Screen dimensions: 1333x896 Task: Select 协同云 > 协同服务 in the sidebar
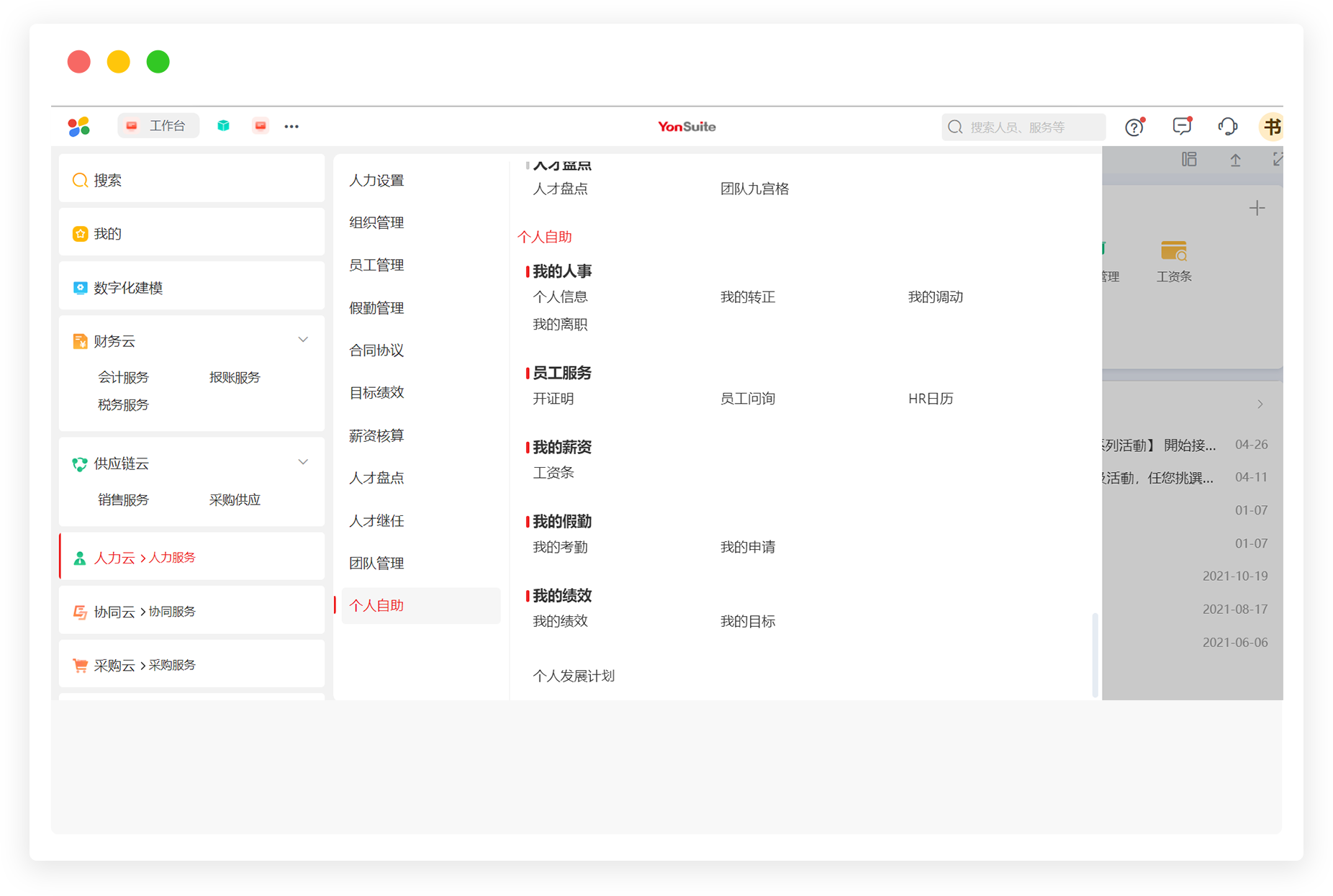coord(191,611)
